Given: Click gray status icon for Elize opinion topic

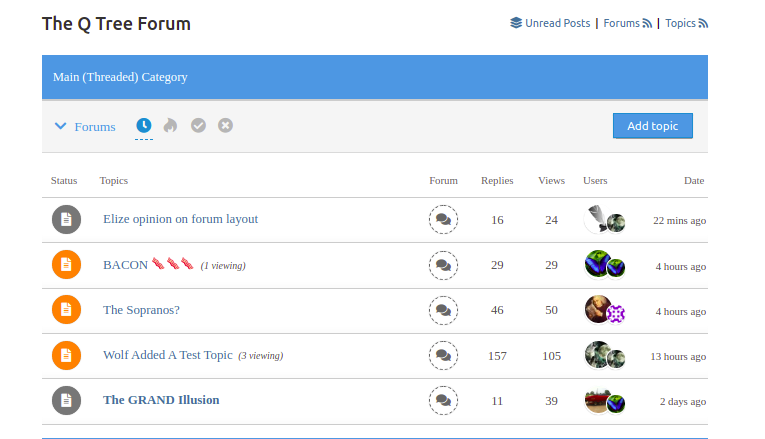Looking at the screenshot, I should (66, 220).
